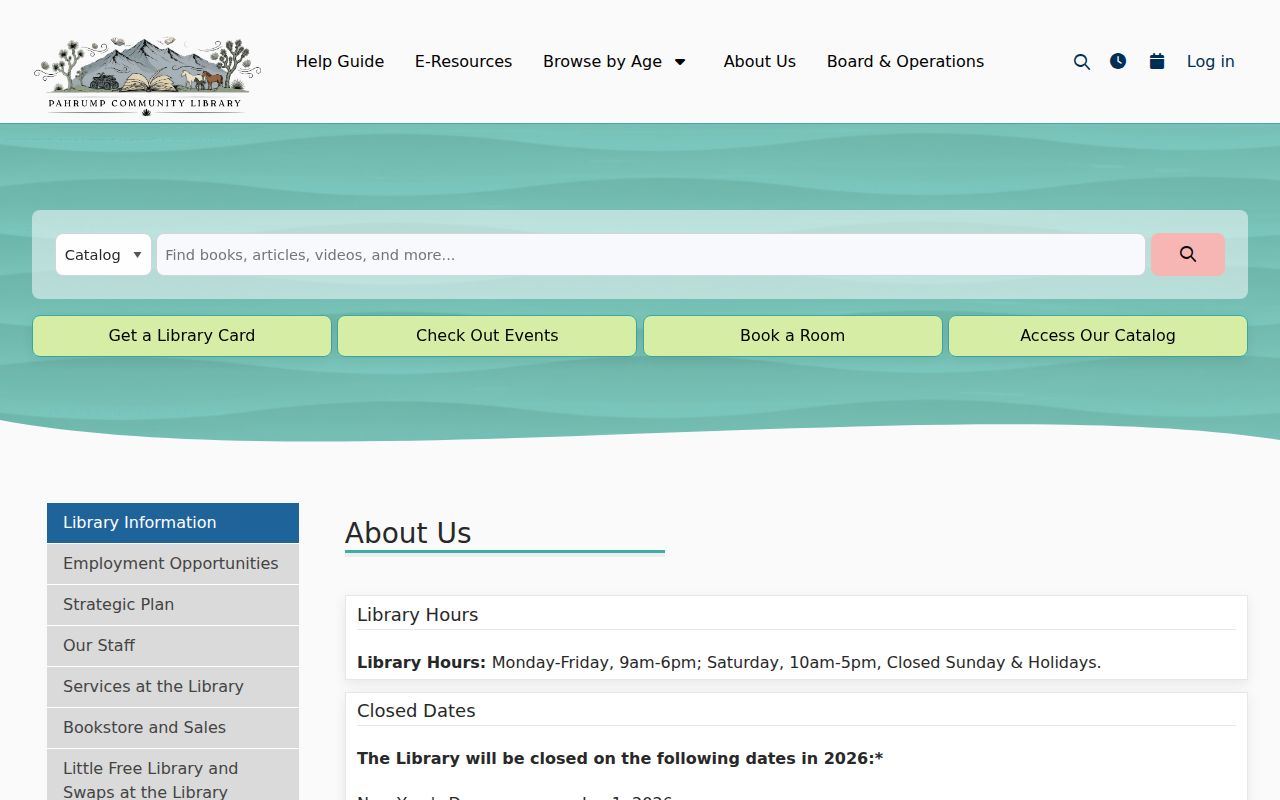Open About Us in the top navigation

point(760,62)
